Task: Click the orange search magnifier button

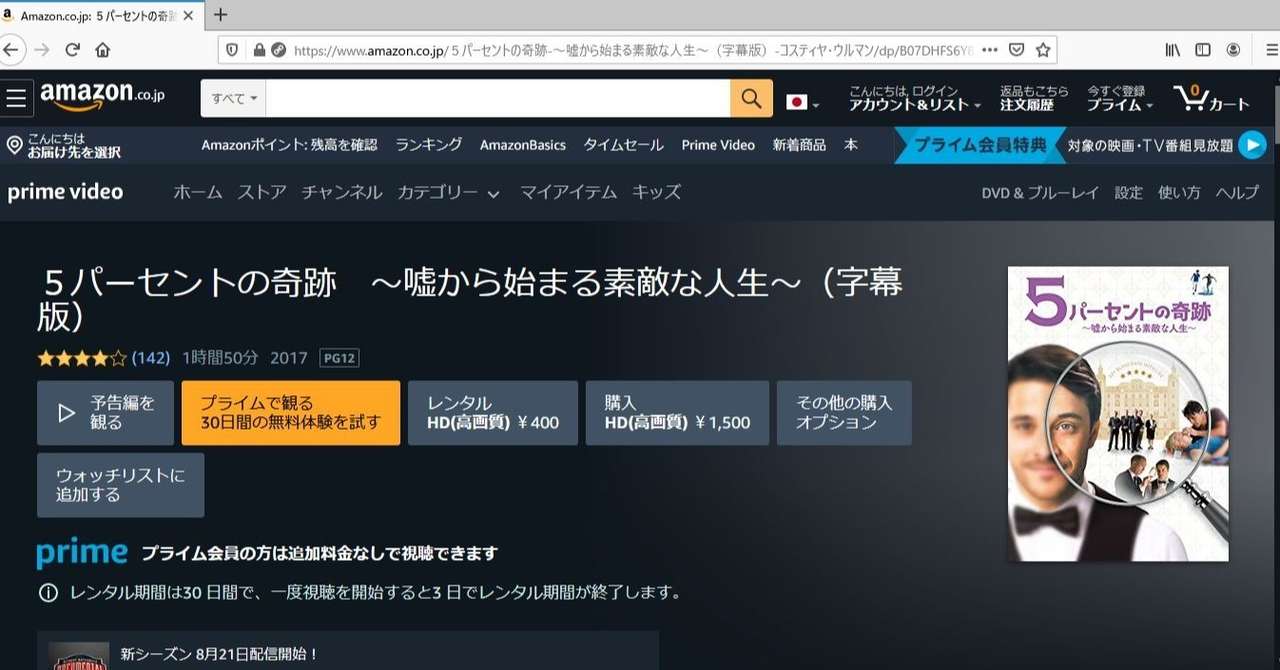Action: pos(752,98)
